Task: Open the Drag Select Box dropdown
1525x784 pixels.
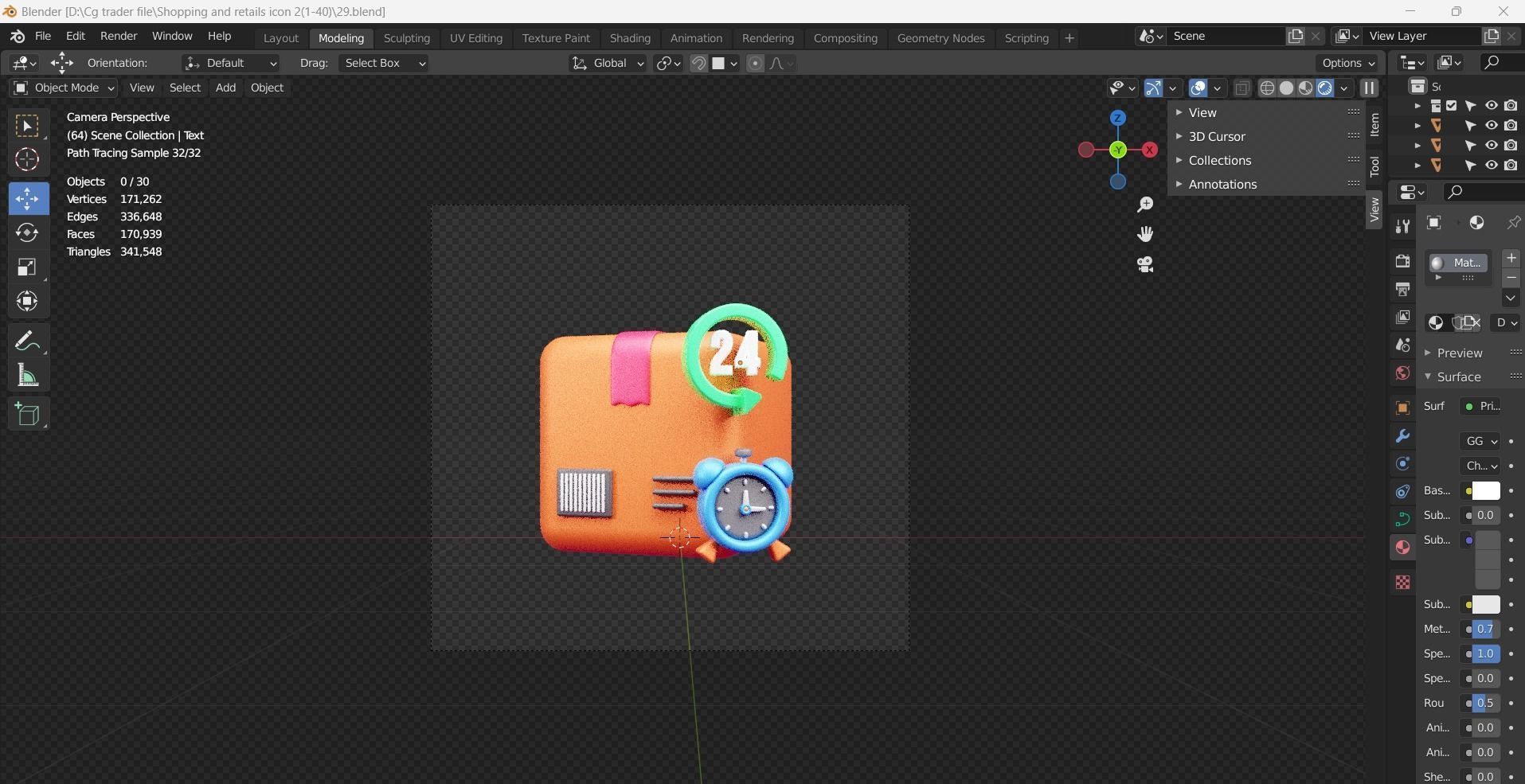Action: (384, 63)
